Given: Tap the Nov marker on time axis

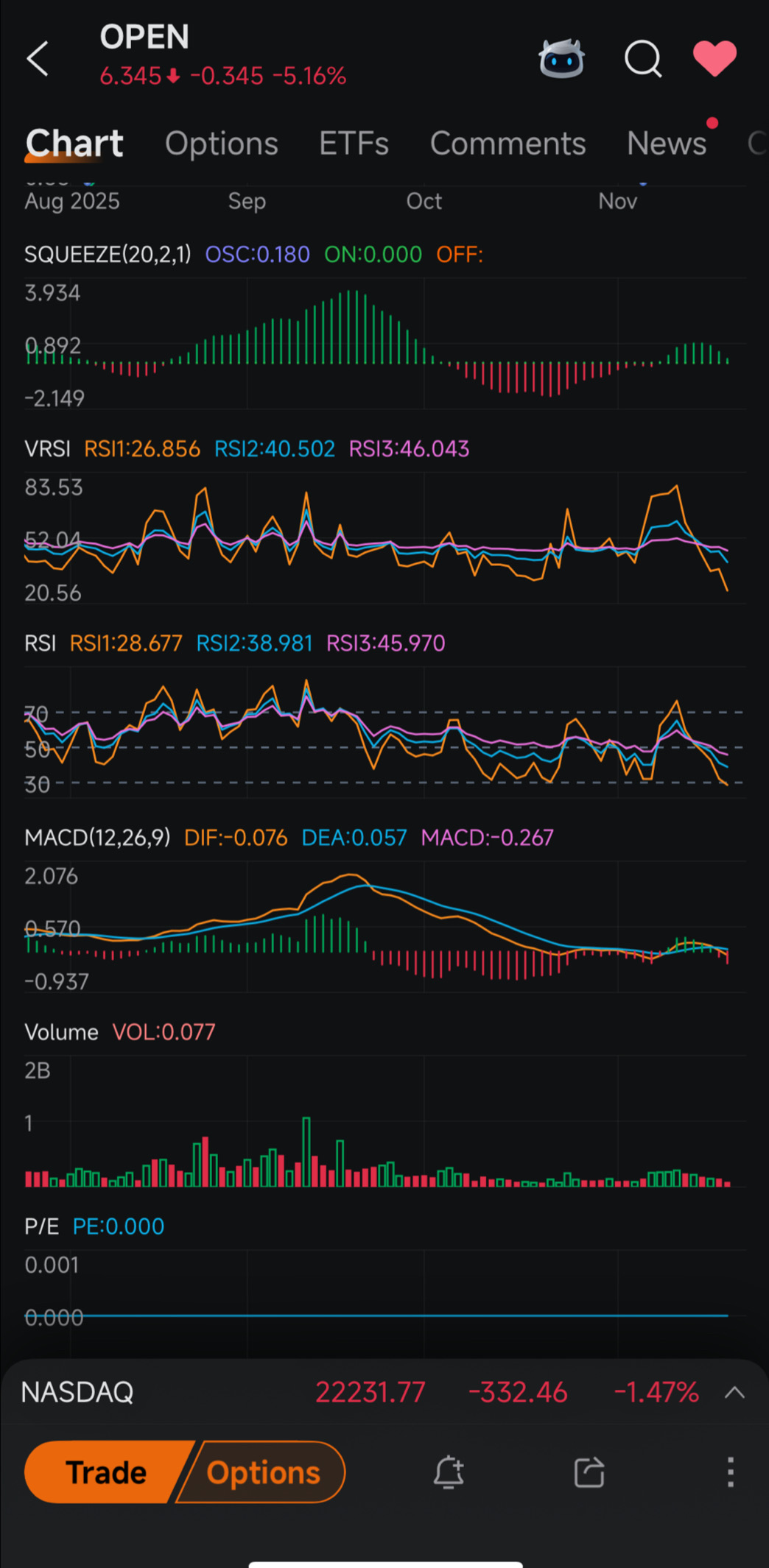Looking at the screenshot, I should pos(617,201).
